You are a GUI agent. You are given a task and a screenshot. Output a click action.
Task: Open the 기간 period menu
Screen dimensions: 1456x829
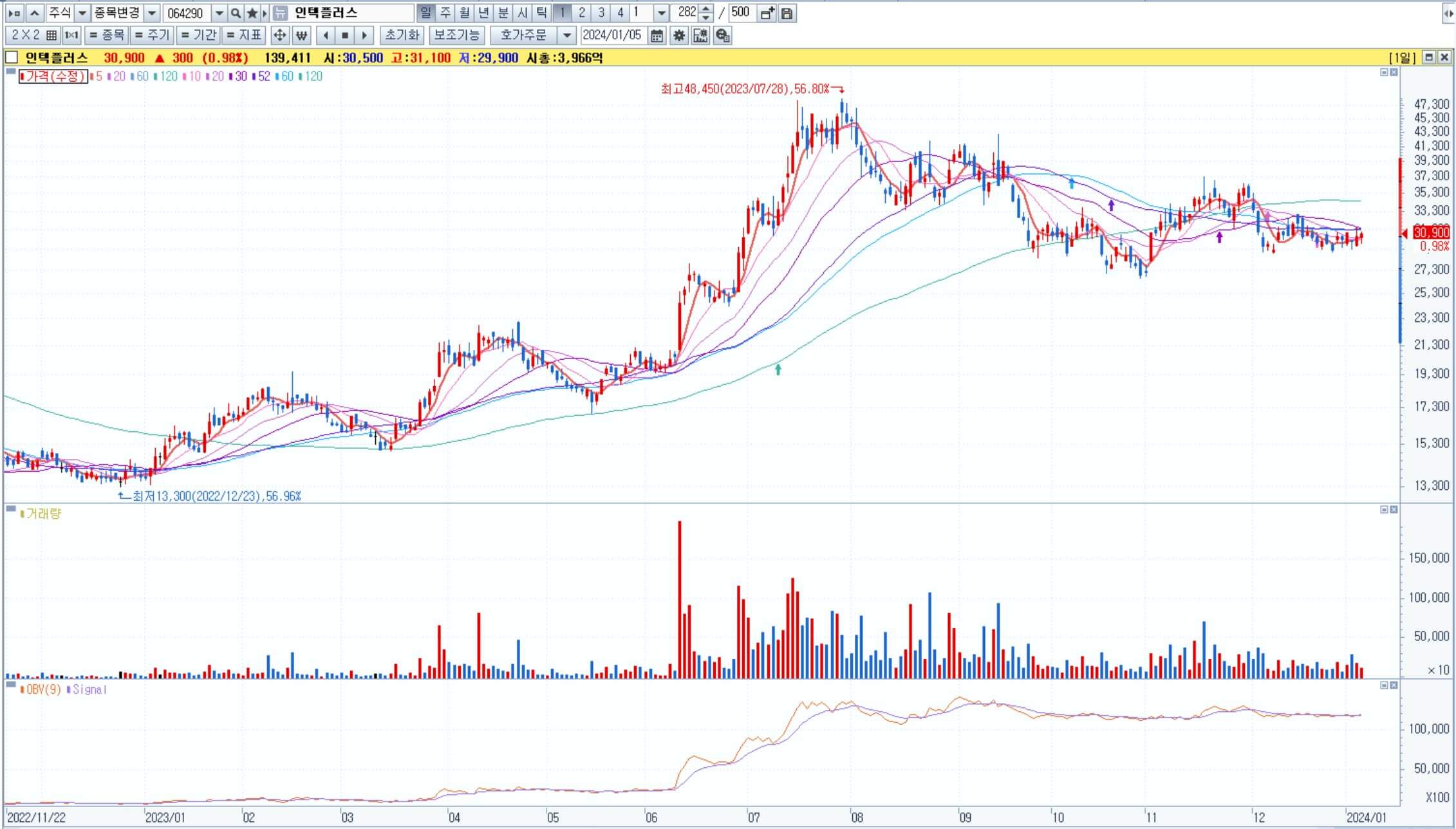tap(198, 35)
